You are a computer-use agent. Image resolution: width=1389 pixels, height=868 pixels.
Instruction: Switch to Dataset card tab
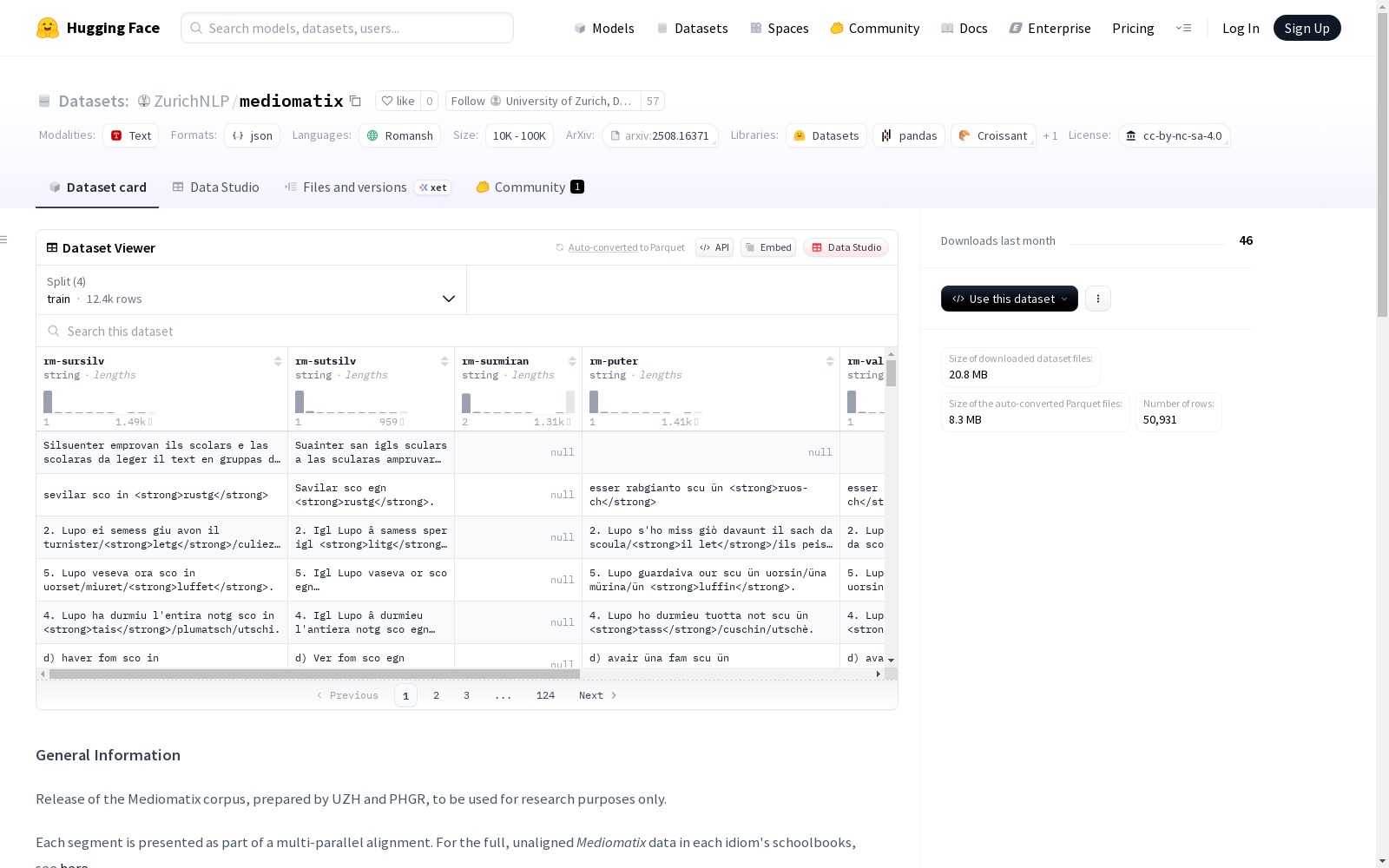(x=97, y=187)
